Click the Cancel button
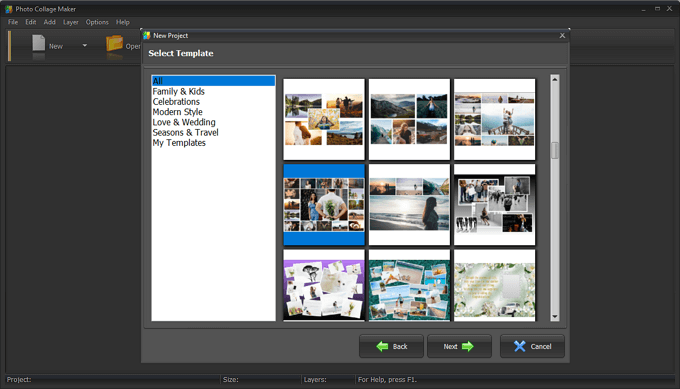680x389 pixels. point(532,346)
